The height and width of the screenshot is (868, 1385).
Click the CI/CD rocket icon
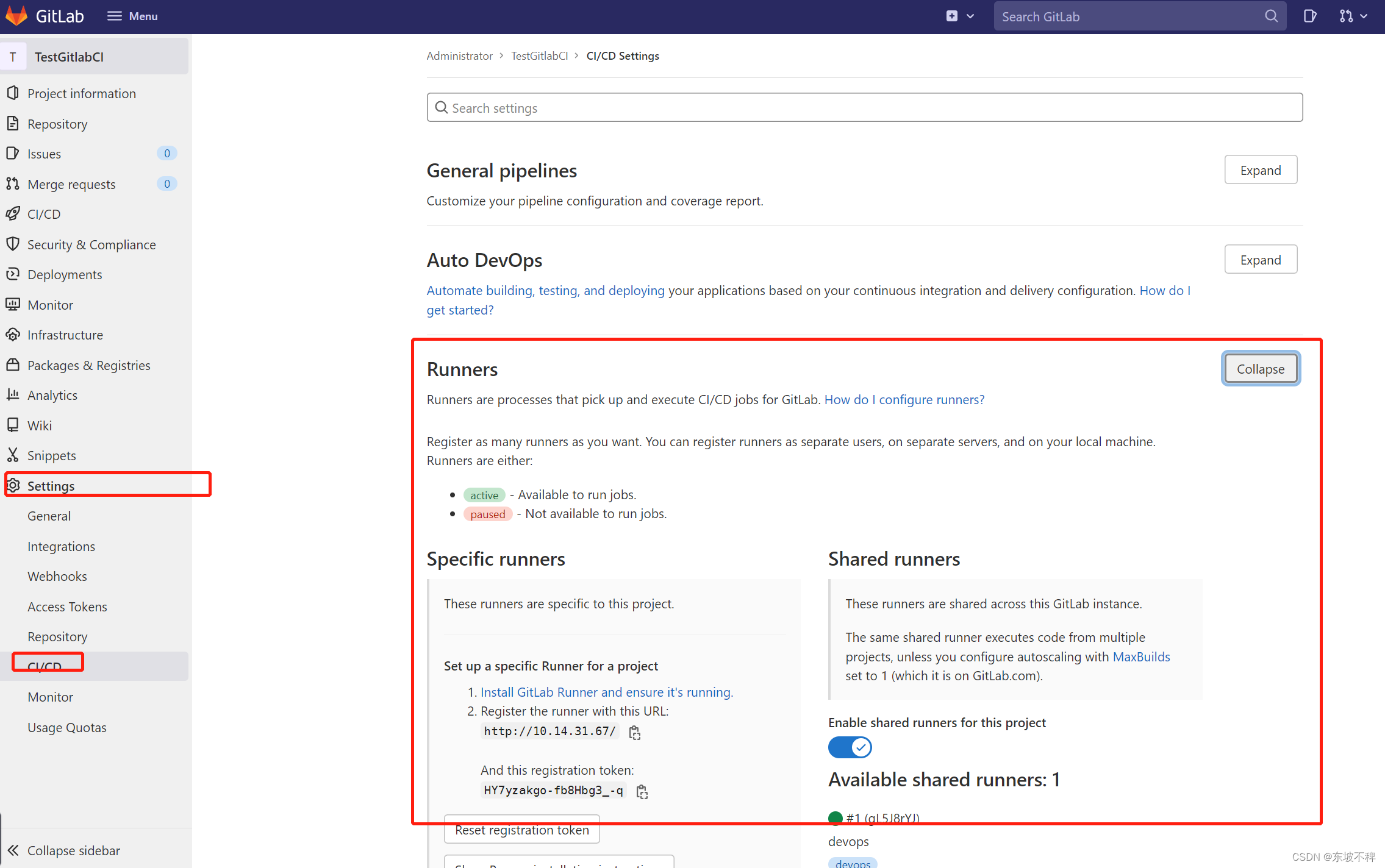click(x=13, y=213)
